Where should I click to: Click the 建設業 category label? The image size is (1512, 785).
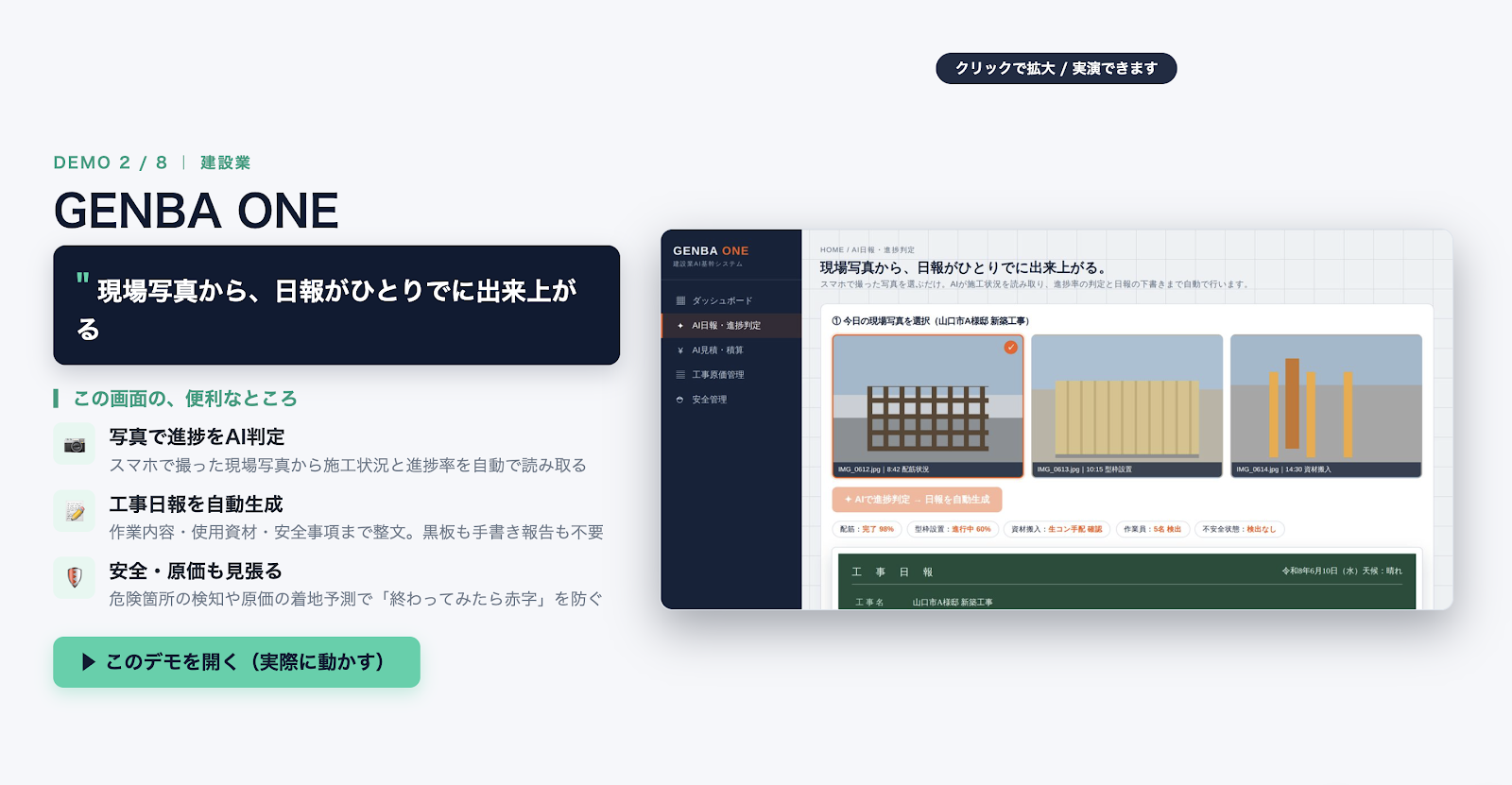(x=226, y=162)
